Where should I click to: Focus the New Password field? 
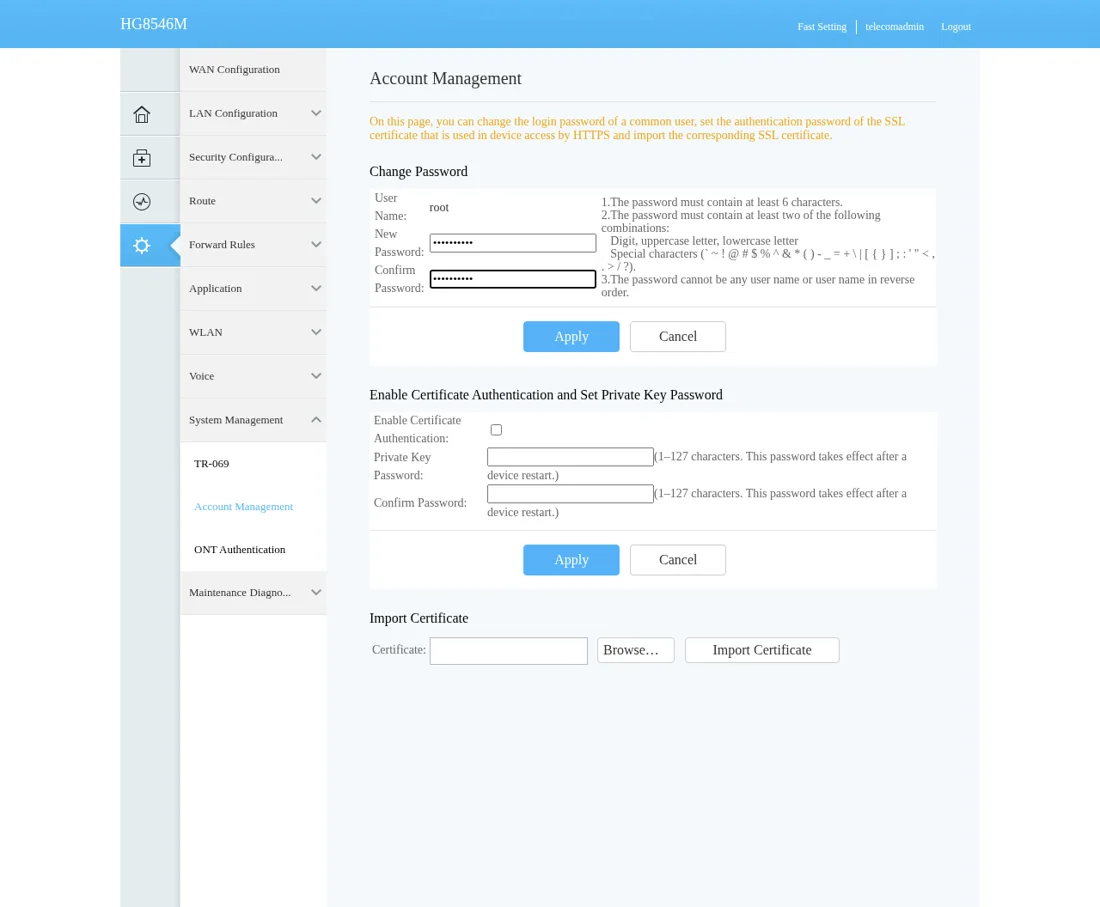513,243
